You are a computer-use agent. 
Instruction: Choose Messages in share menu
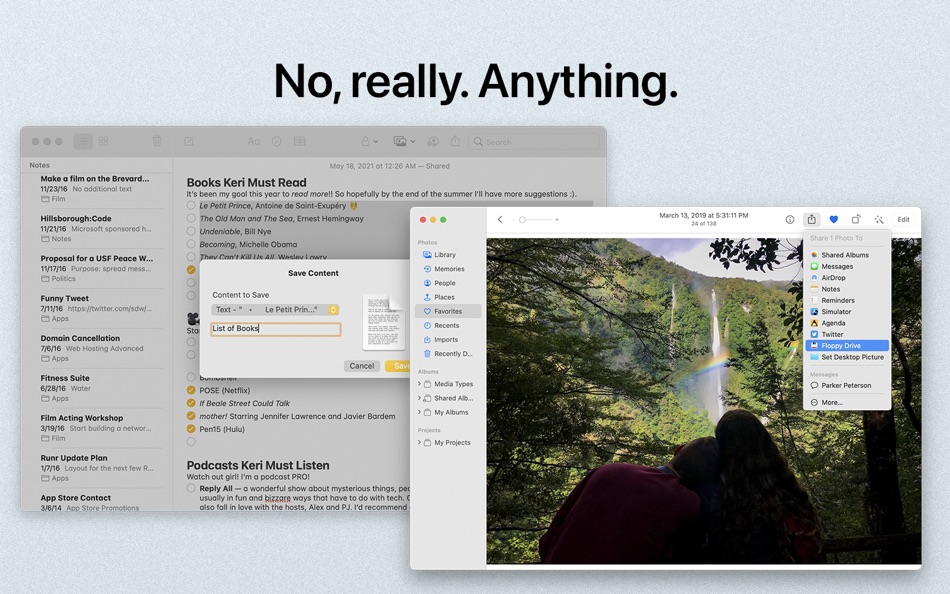tap(845, 266)
